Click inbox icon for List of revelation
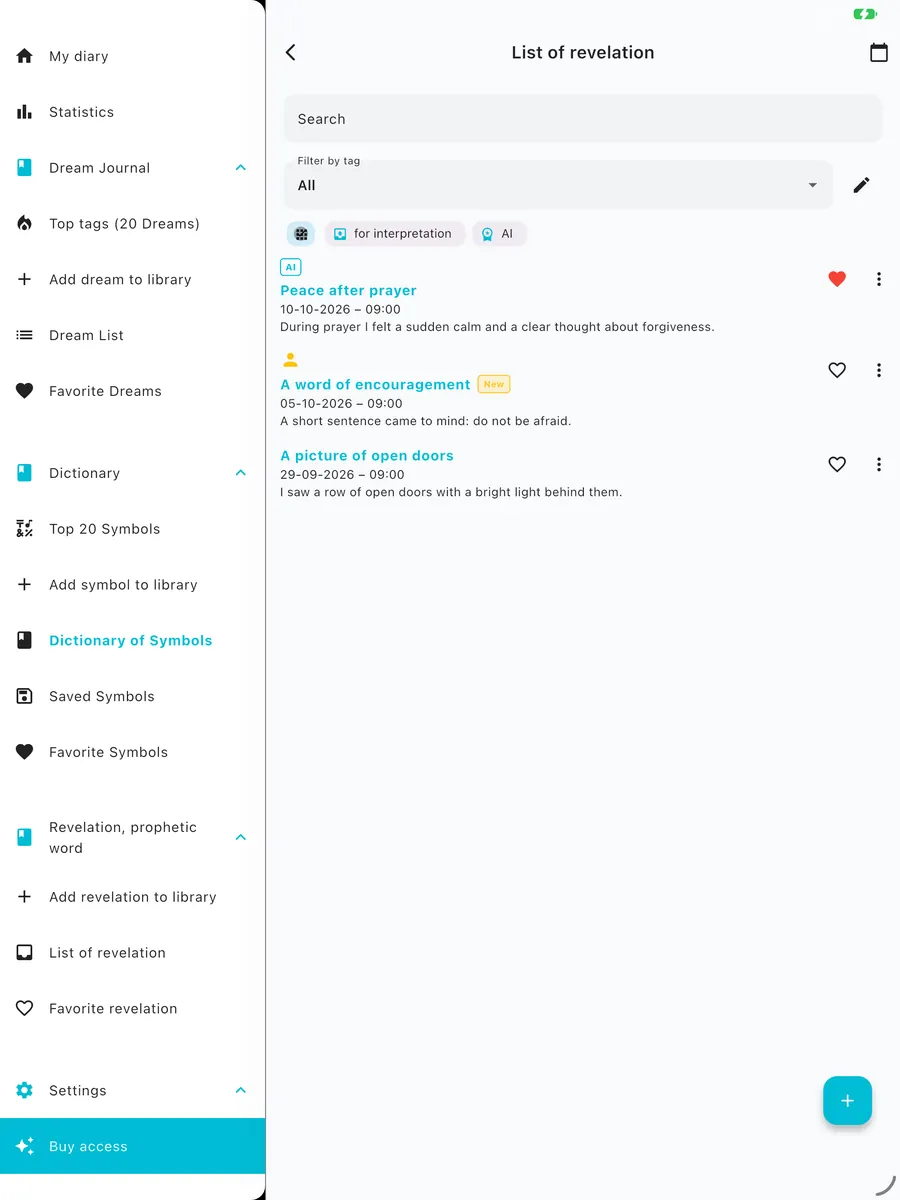The height and width of the screenshot is (1200, 900). click(25, 953)
